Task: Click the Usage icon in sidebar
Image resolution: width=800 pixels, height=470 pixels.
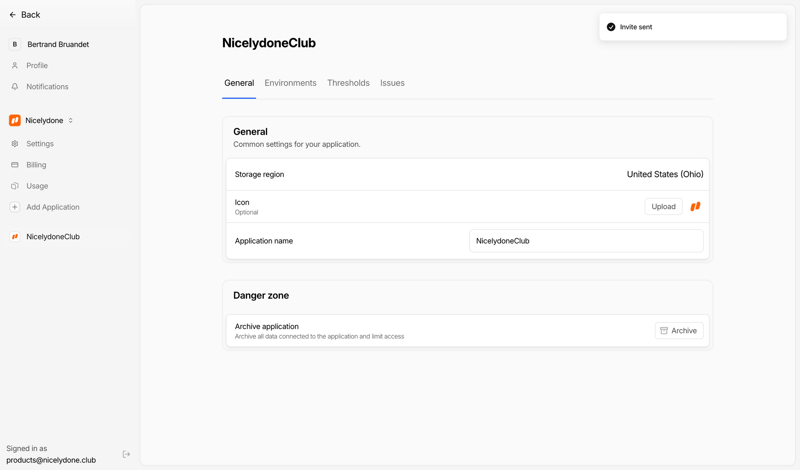Action: tap(15, 186)
